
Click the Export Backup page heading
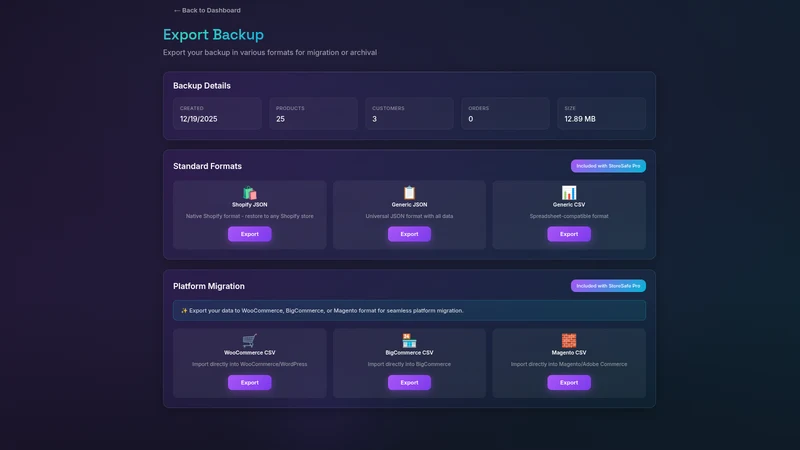213,35
